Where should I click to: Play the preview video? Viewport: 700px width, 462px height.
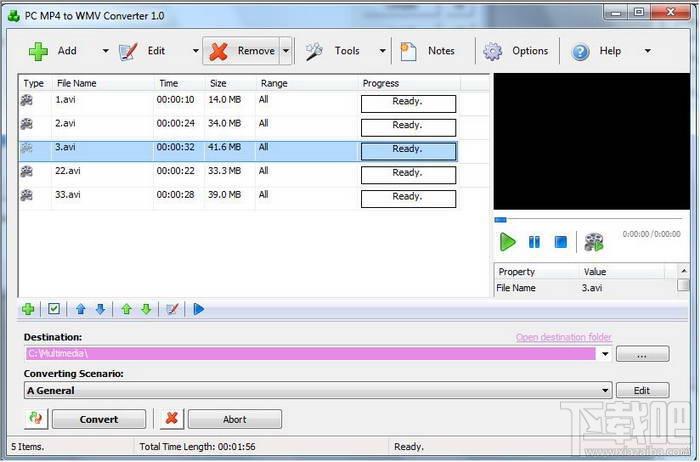coord(508,242)
